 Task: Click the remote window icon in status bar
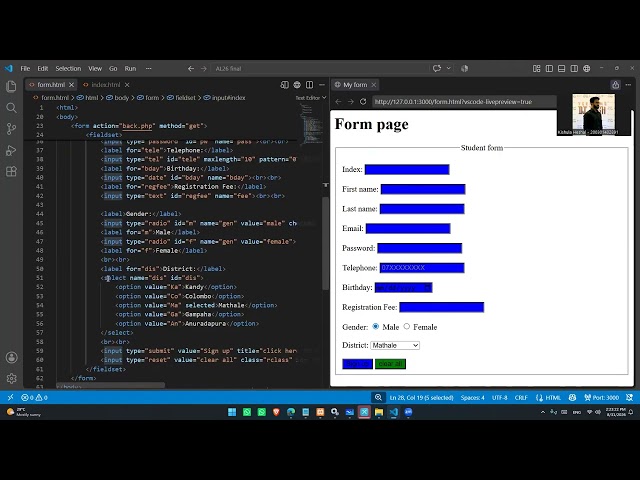(10, 397)
